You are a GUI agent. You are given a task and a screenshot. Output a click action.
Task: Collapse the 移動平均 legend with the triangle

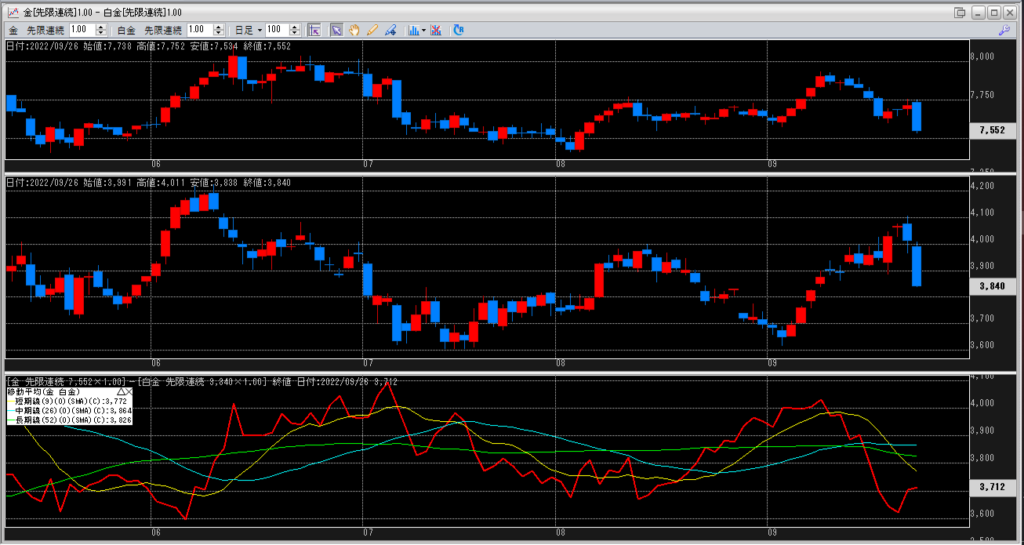pos(122,394)
